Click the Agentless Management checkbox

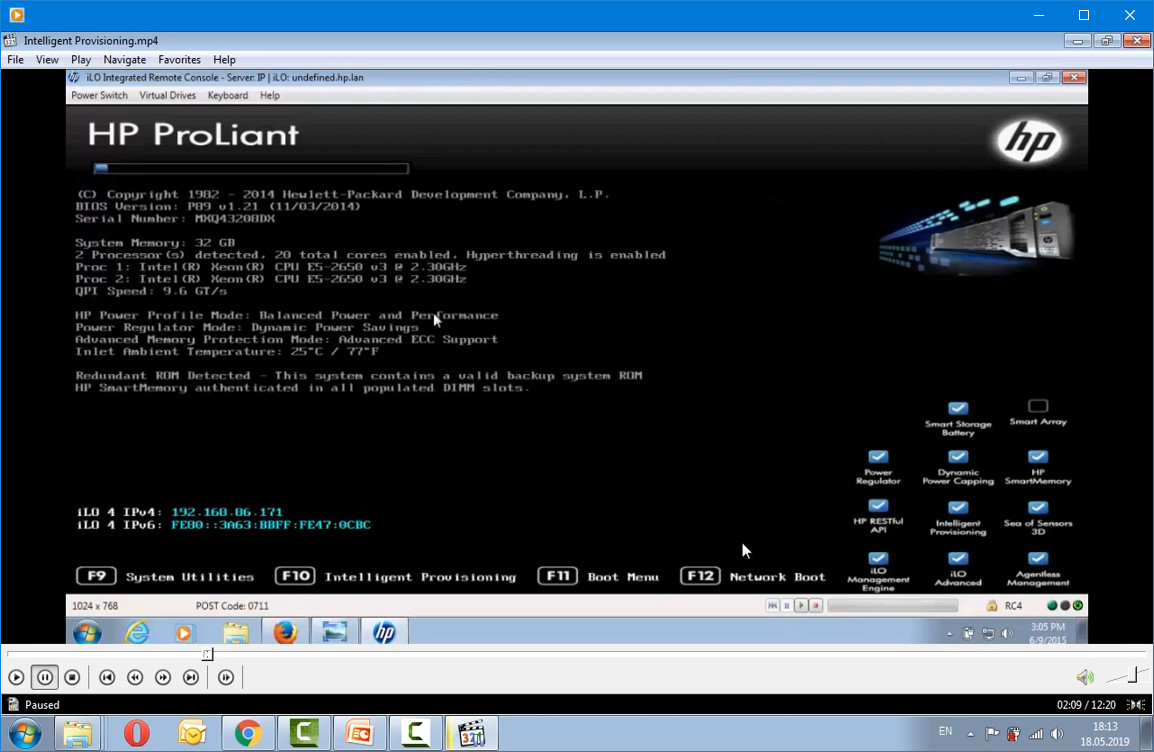[x=1038, y=558]
